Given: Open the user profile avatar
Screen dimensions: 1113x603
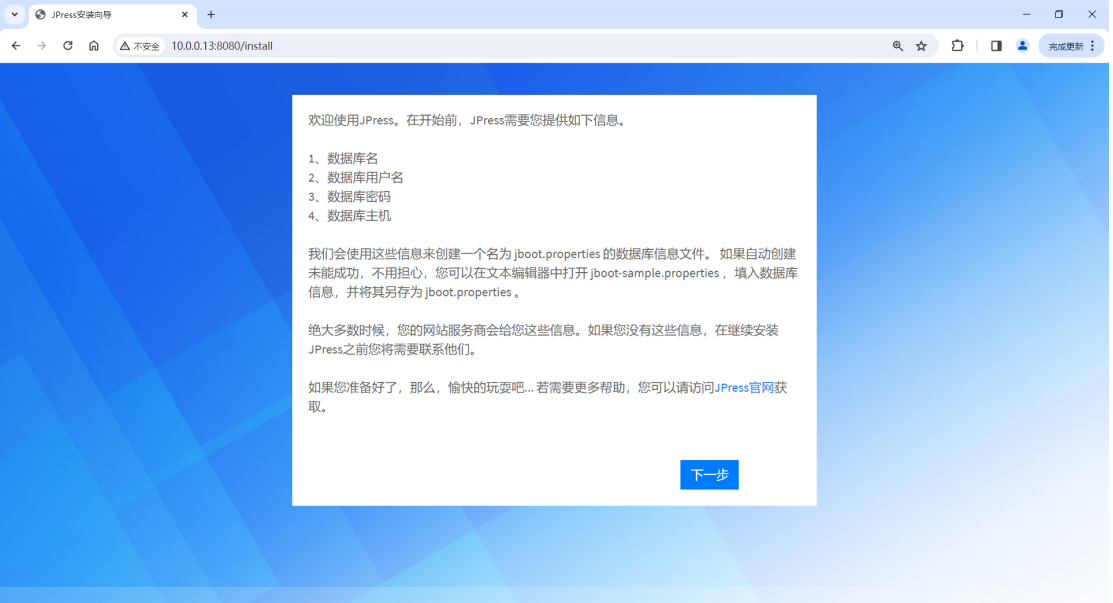Looking at the screenshot, I should pyautogui.click(x=1022, y=46).
